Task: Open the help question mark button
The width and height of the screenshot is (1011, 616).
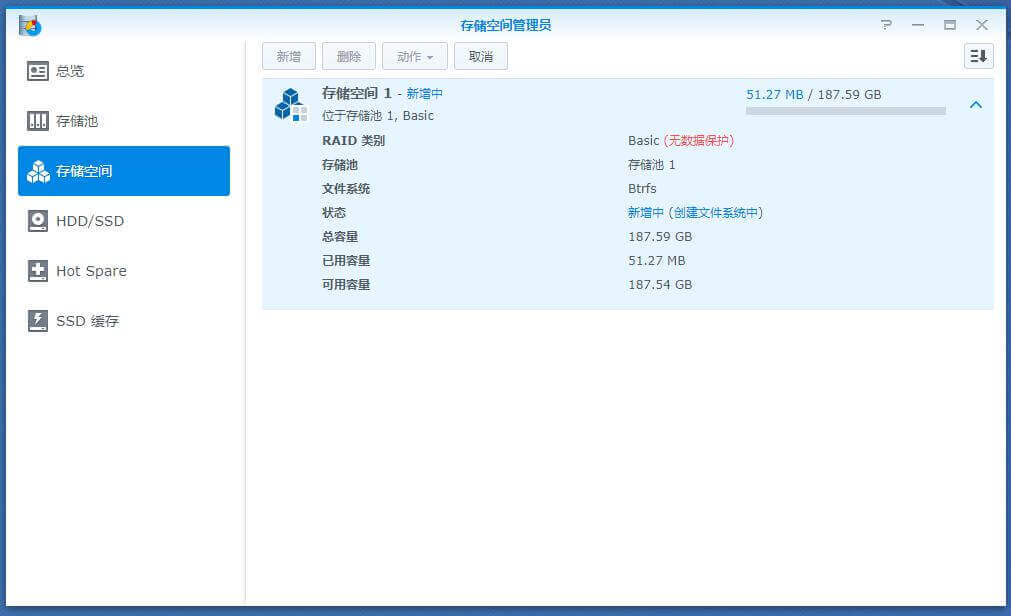Action: (886, 25)
